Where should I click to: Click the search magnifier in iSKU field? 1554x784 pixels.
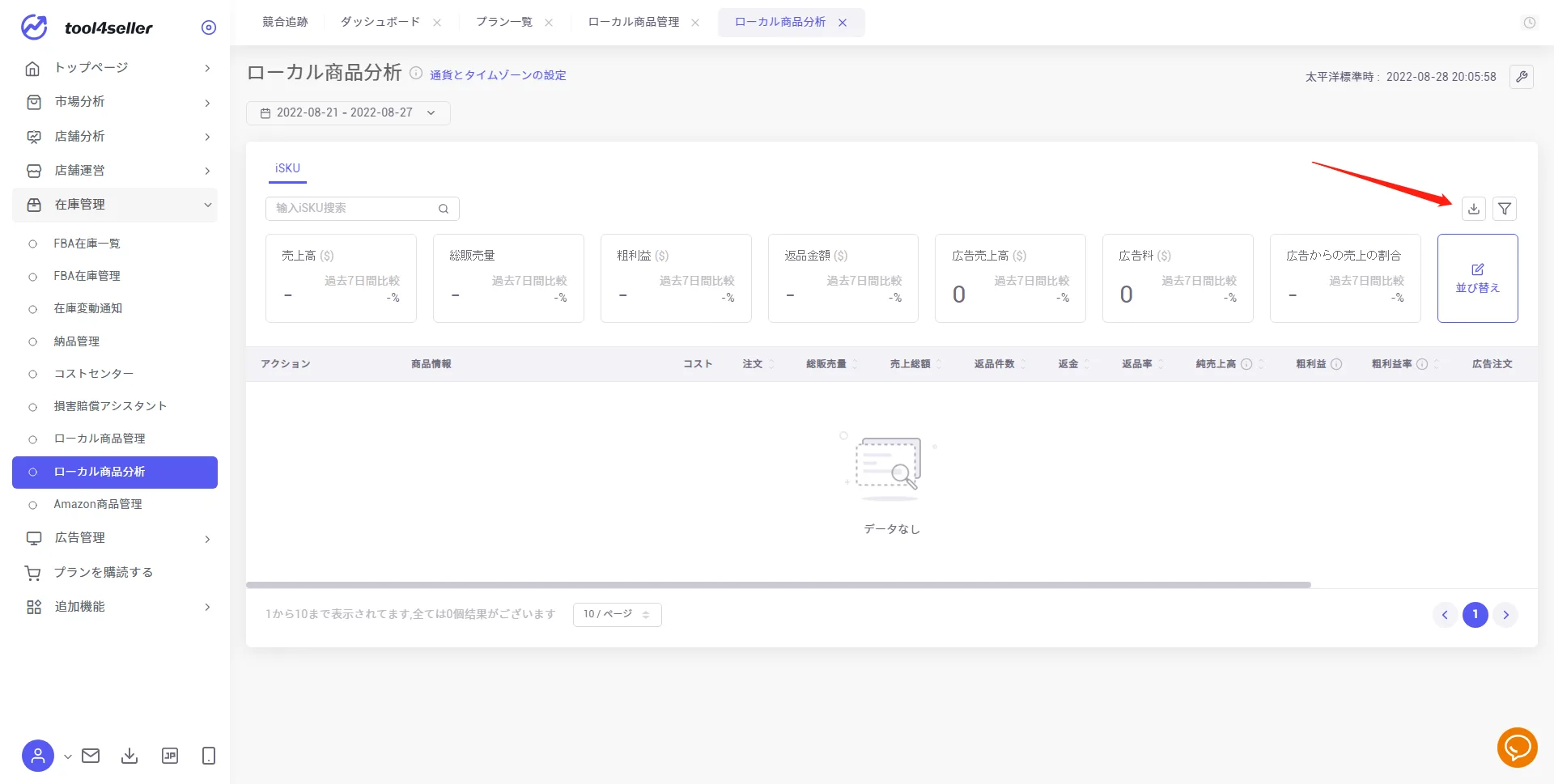(x=444, y=209)
